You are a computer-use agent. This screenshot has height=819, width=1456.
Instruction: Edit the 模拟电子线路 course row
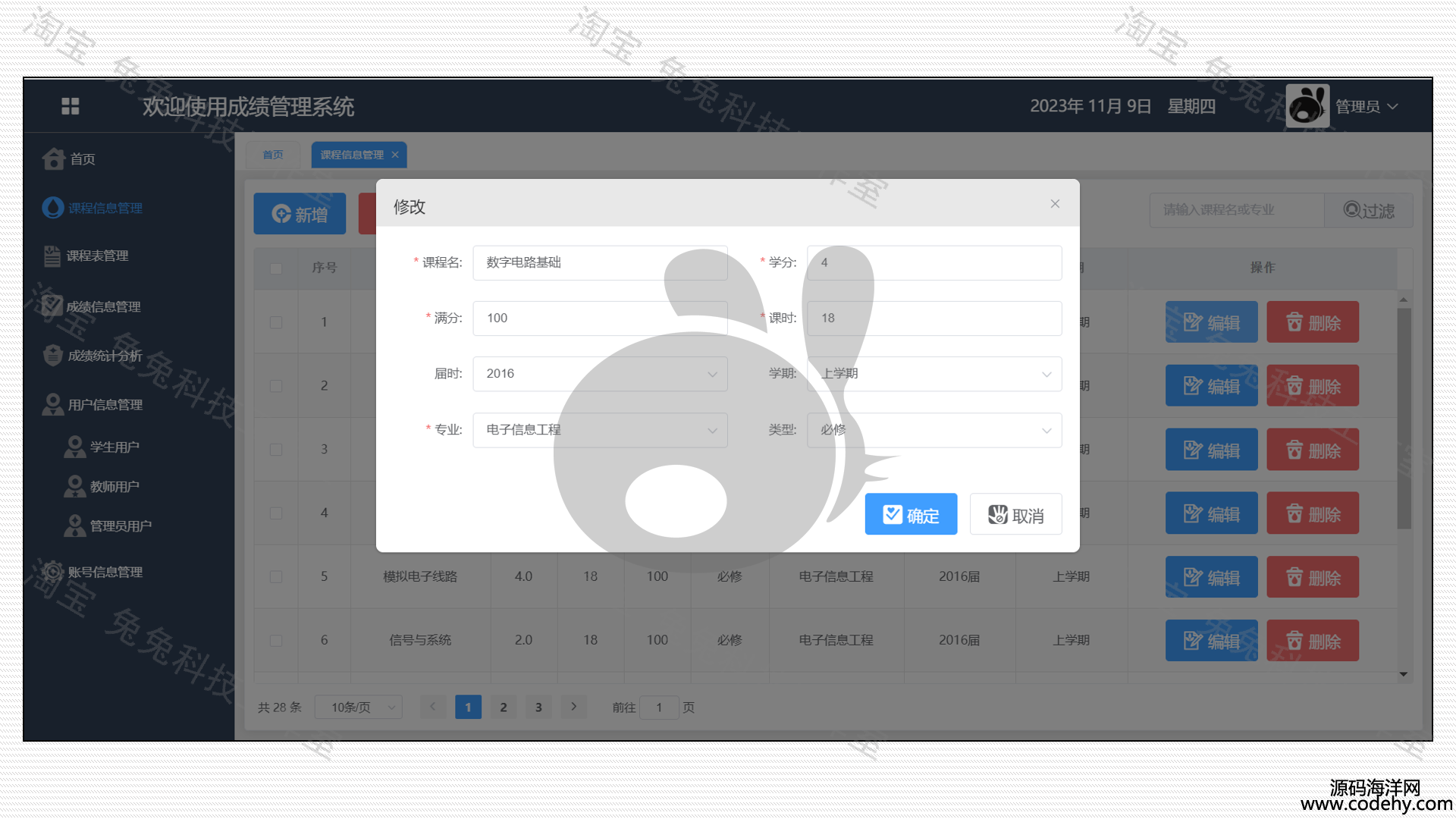(x=1211, y=577)
